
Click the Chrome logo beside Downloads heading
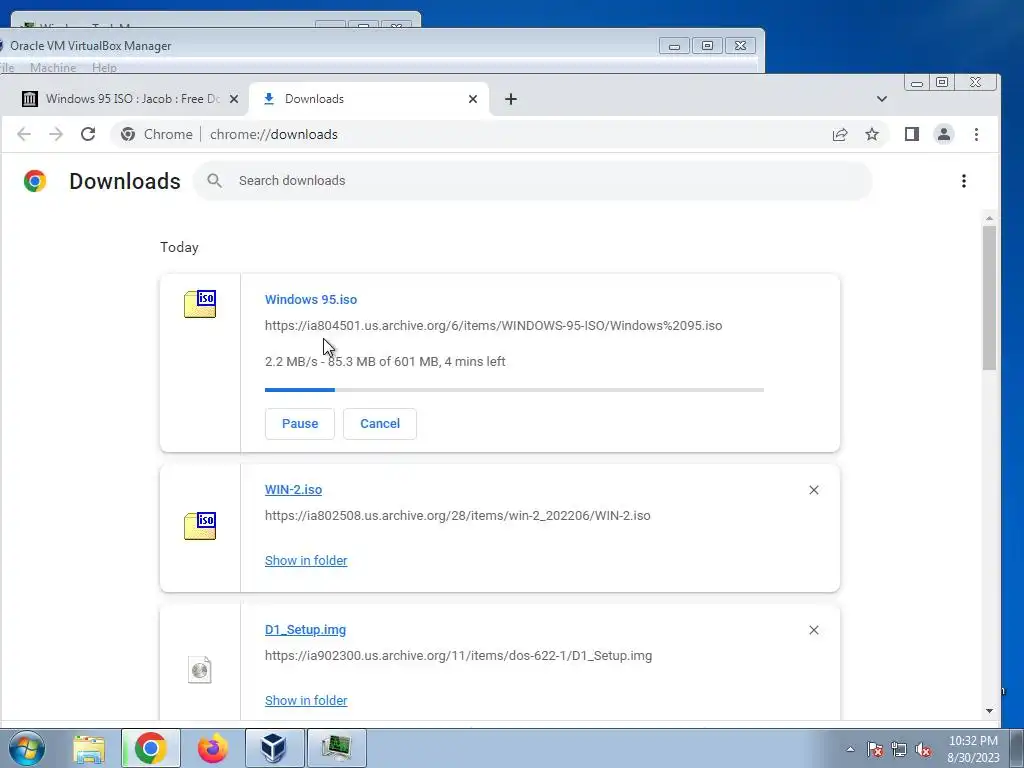pyautogui.click(x=35, y=181)
